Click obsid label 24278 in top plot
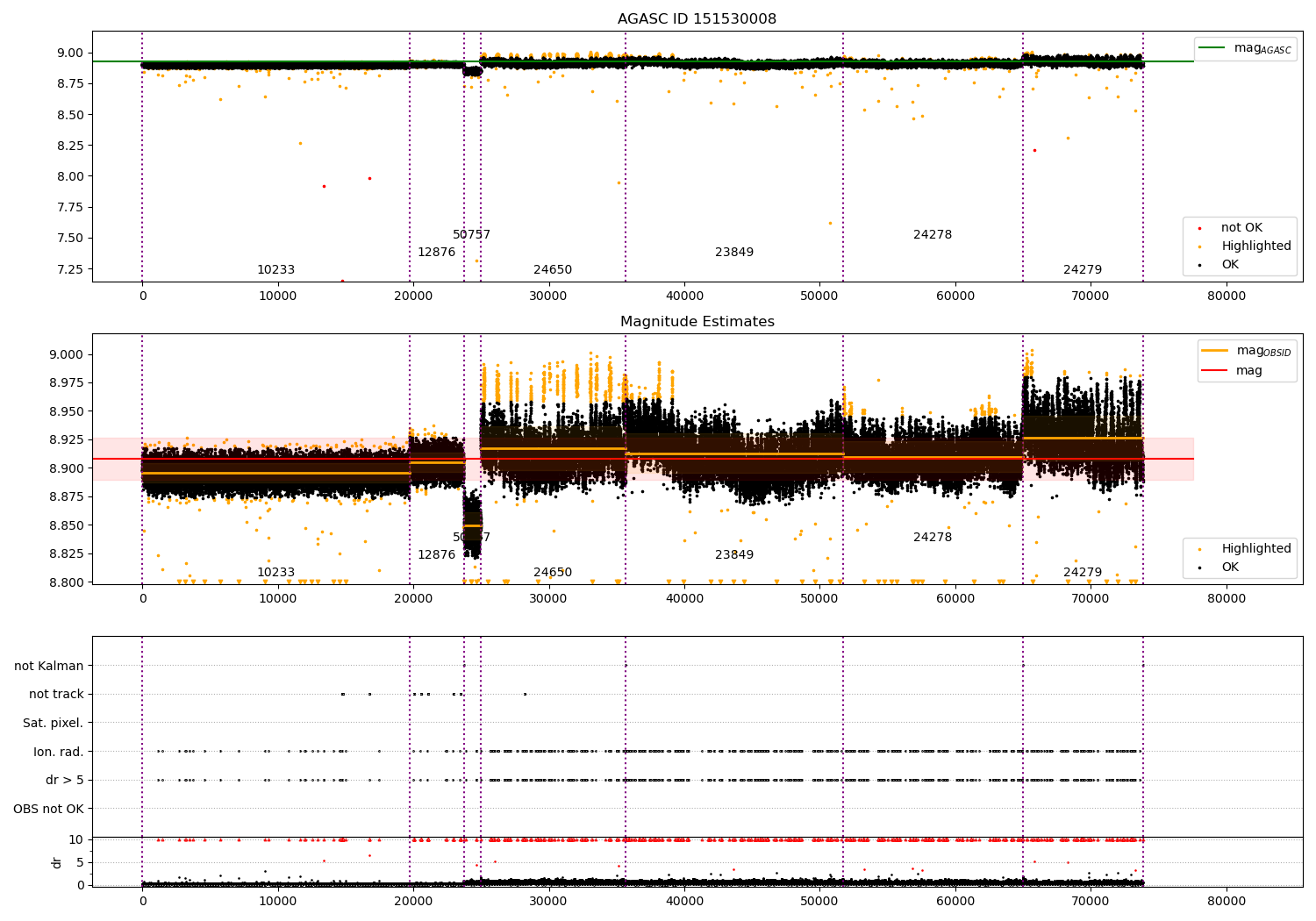 pyautogui.click(x=933, y=235)
